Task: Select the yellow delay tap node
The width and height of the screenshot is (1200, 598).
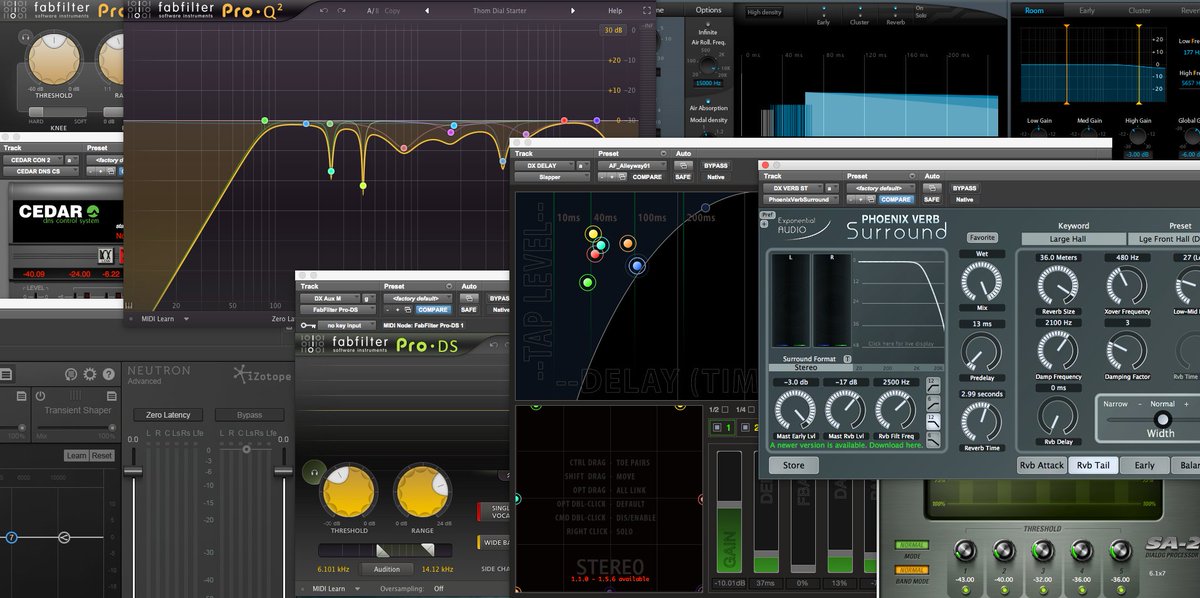Action: 592,235
